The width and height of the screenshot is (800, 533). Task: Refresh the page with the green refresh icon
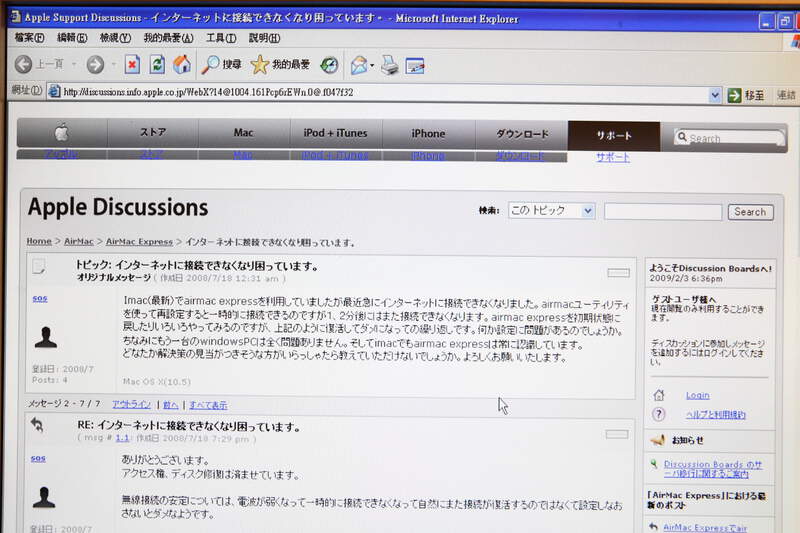(157, 65)
